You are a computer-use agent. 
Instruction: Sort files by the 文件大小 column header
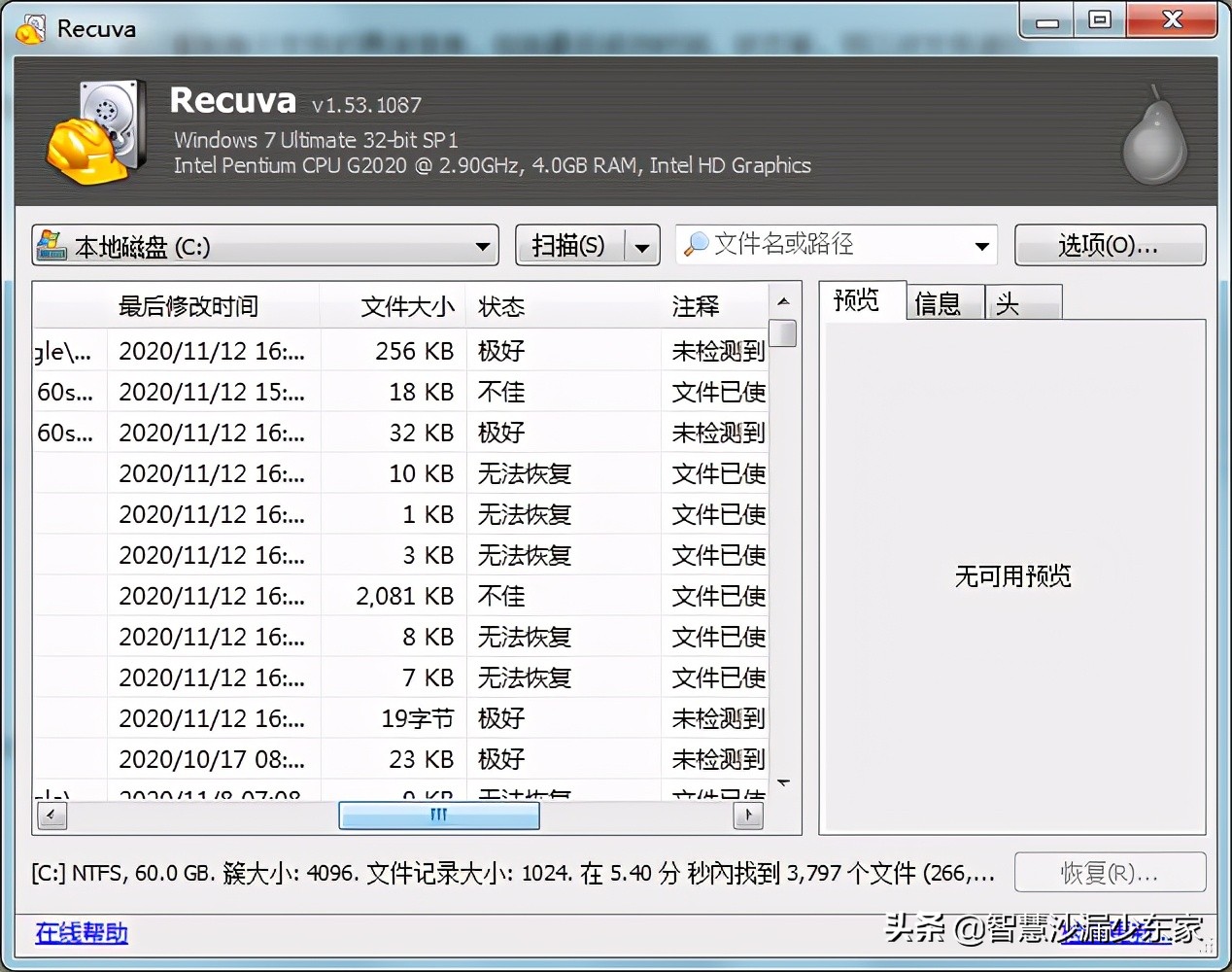[407, 306]
